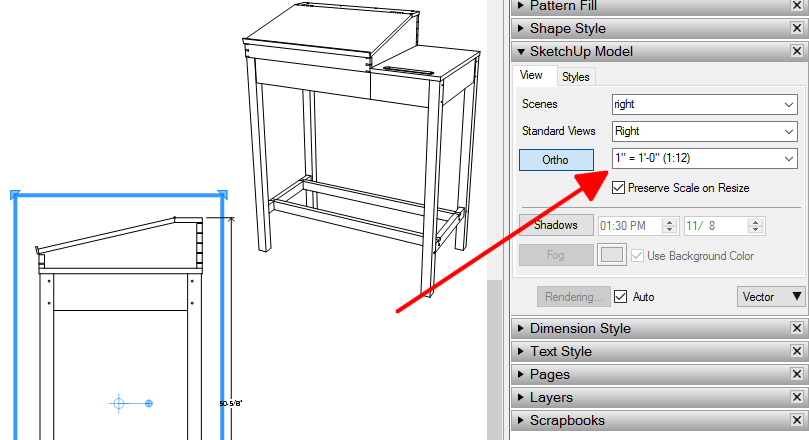Viewport: 809px width, 440px height.
Task: Collapse the SketchUp Model panel
Action: pos(521,52)
